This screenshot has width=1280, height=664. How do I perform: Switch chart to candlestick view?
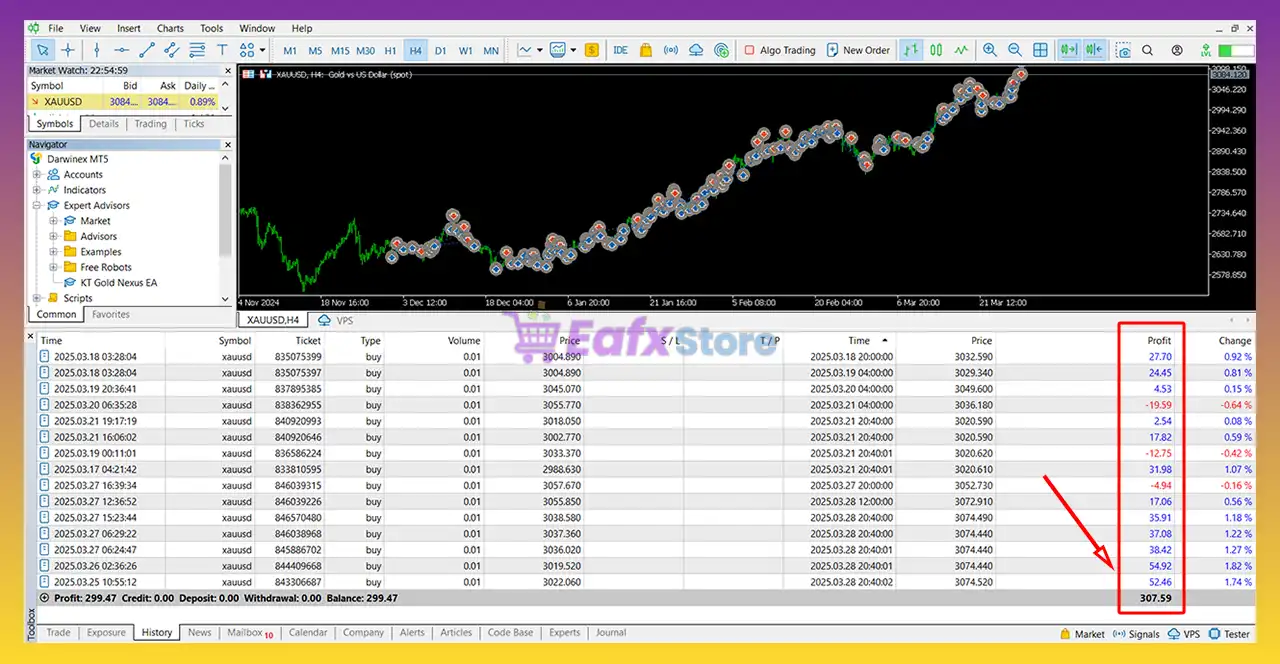936,50
